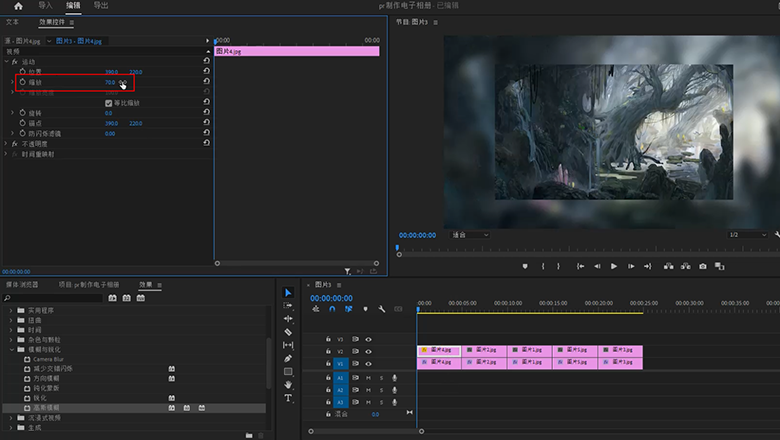This screenshot has height=440, width=780.
Task: Click Mark In bracket button
Action: (x=543, y=266)
